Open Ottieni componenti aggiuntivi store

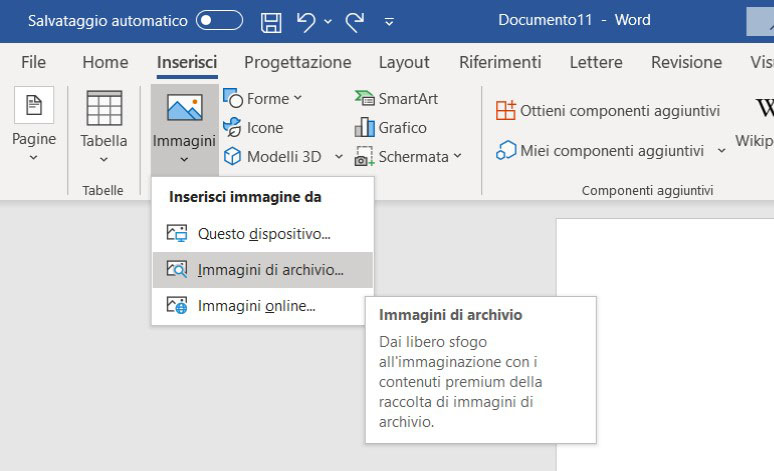(608, 111)
